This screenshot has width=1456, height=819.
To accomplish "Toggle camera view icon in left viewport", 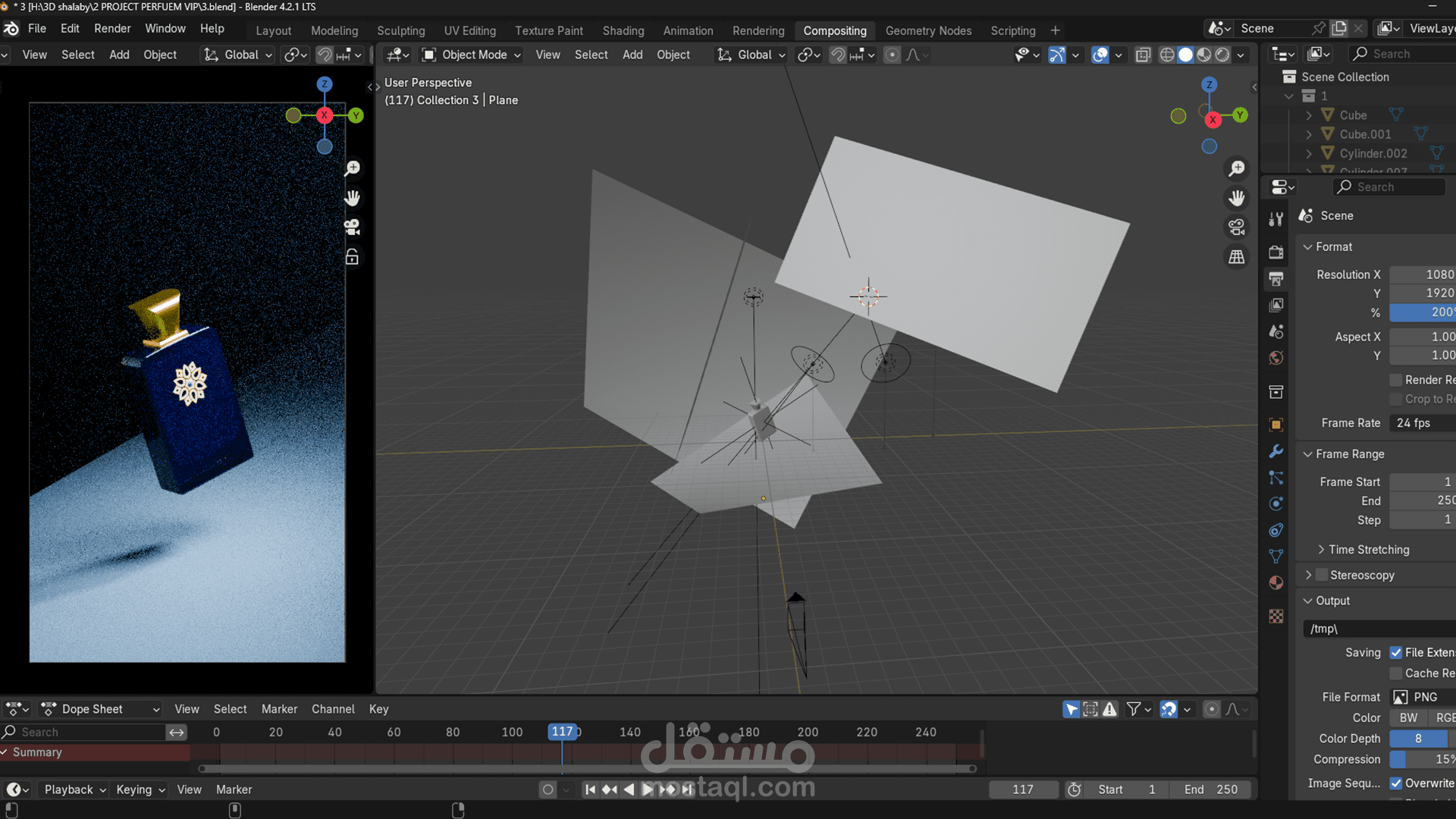I will click(x=352, y=227).
